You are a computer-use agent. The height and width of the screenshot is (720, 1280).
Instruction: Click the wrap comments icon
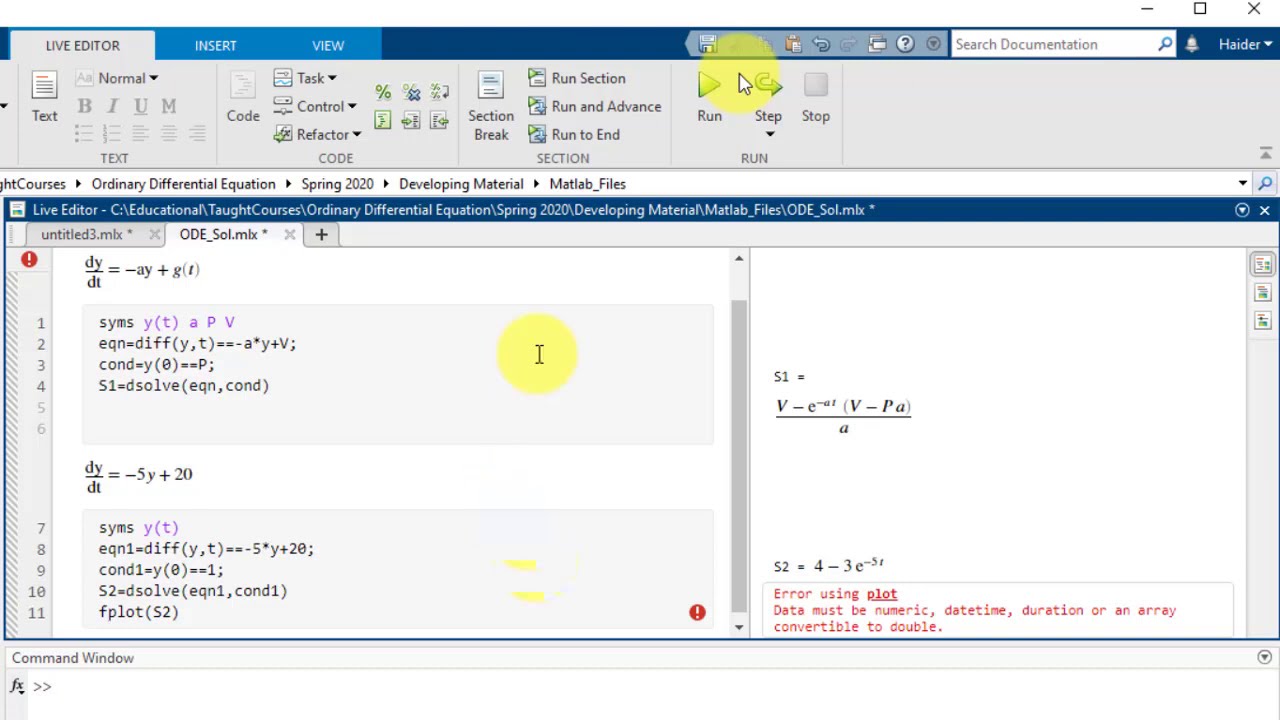[x=439, y=92]
